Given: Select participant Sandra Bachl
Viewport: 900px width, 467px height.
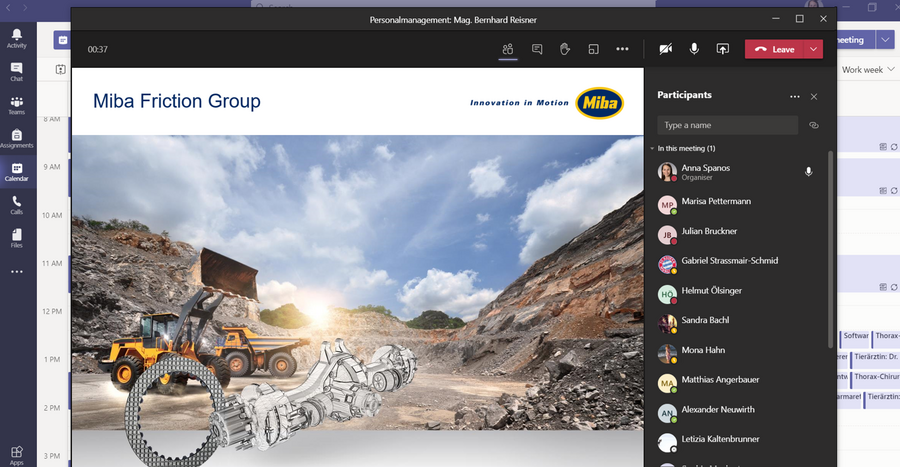Looking at the screenshot, I should (738, 324).
